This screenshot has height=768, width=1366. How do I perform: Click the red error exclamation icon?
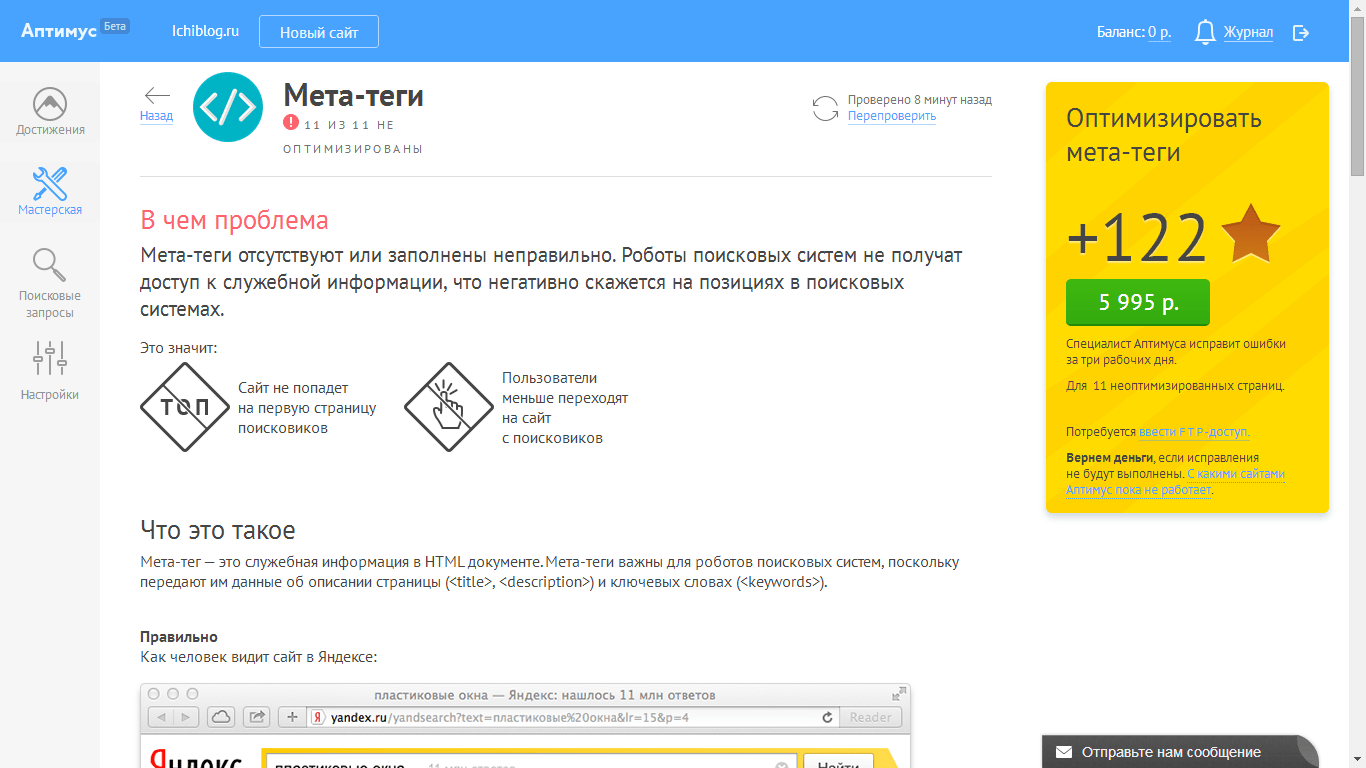pos(291,123)
